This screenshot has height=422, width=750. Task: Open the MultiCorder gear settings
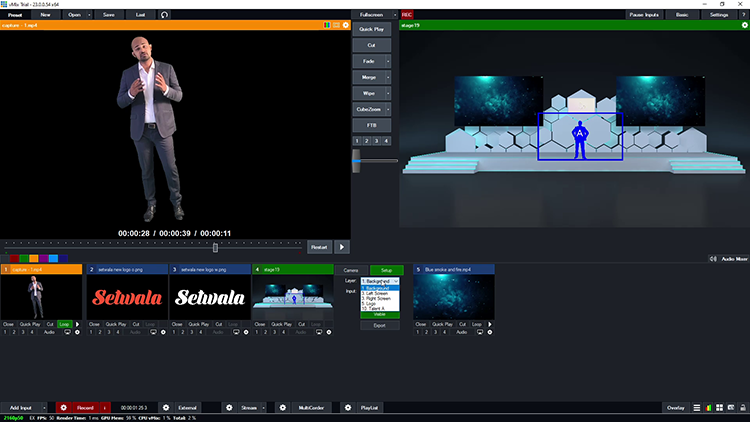(282, 408)
